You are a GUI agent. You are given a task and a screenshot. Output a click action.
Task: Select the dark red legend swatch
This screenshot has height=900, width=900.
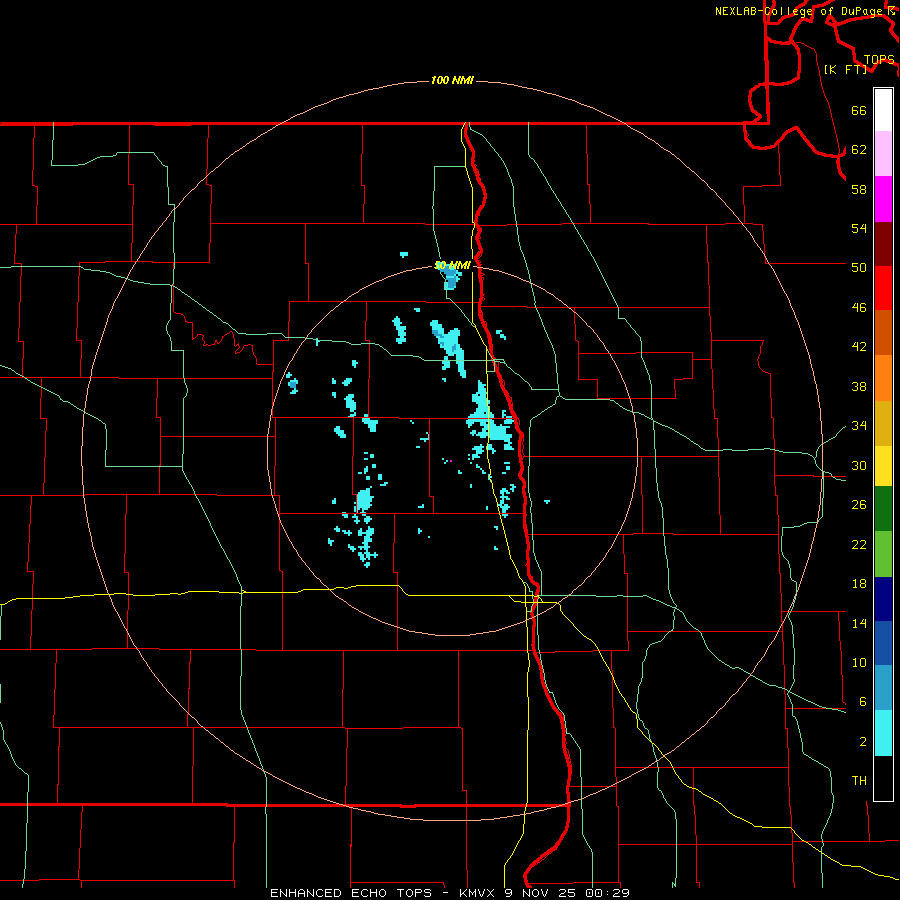(883, 244)
